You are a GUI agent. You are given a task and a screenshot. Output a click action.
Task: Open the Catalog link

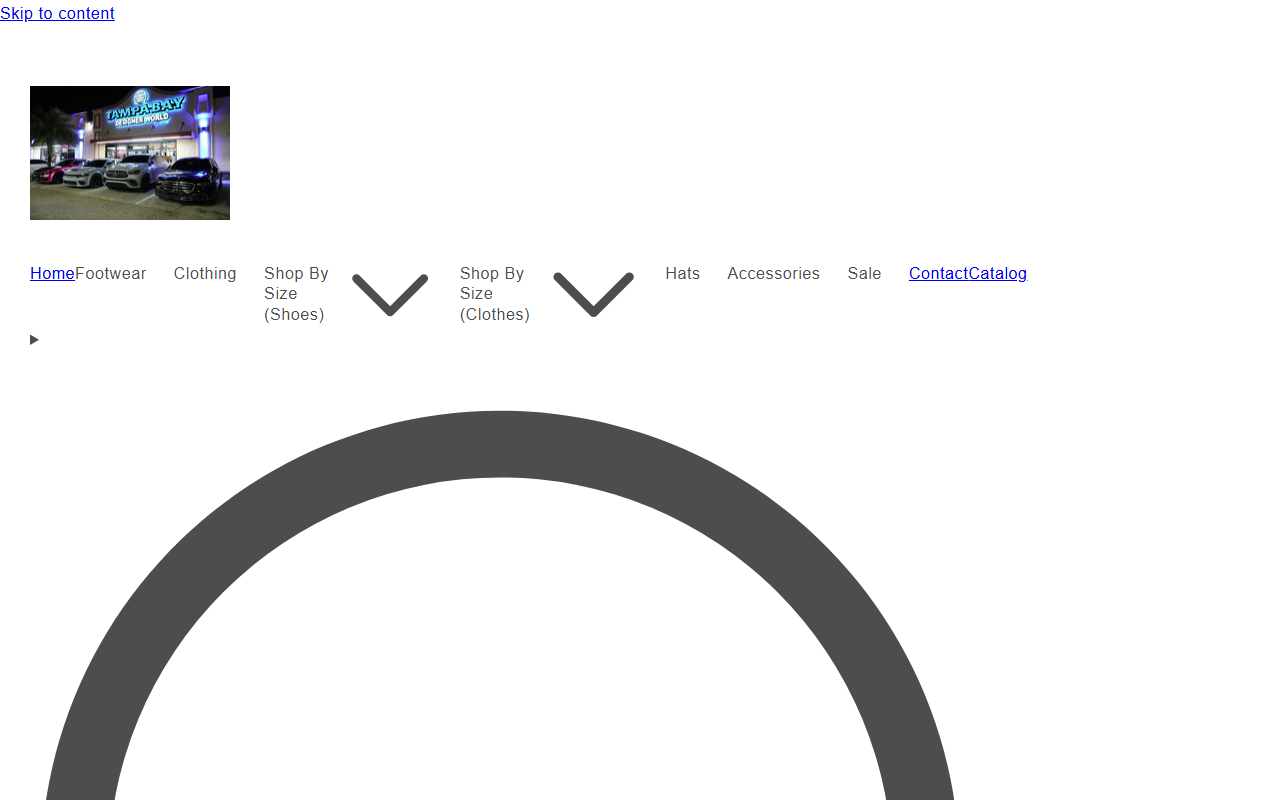tap(997, 273)
